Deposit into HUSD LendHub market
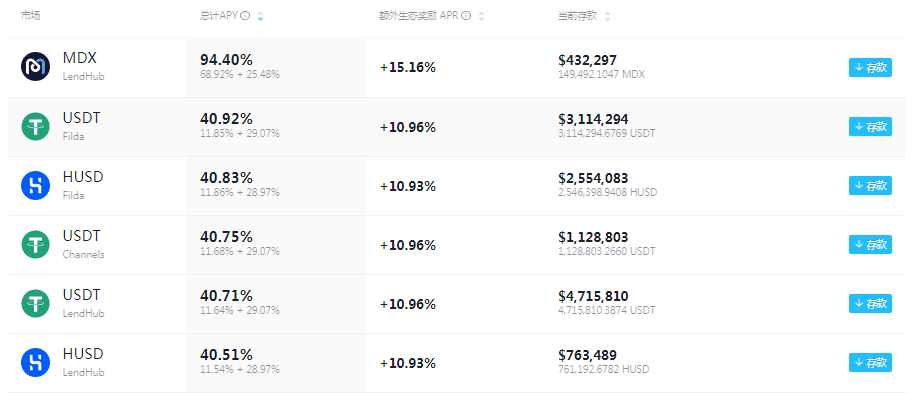916x393 pixels. (x=870, y=363)
